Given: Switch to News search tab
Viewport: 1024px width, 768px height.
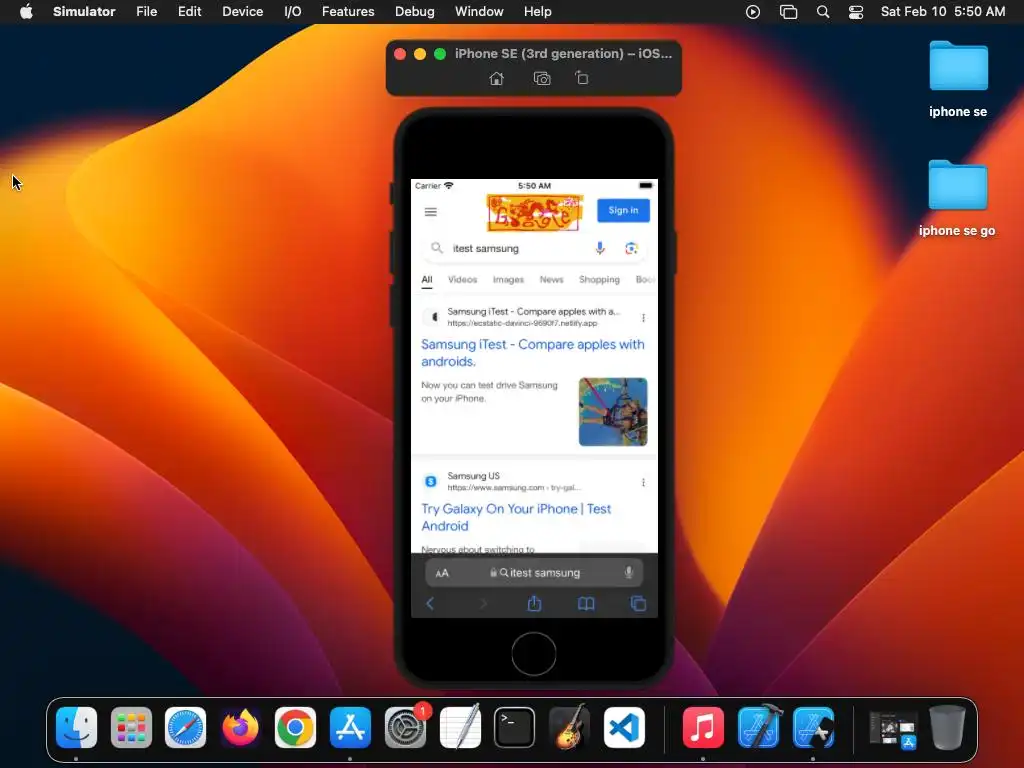Looking at the screenshot, I should click(x=551, y=280).
